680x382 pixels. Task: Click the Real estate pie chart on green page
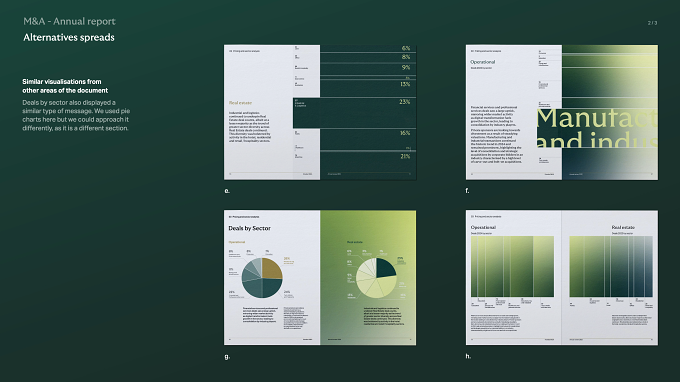[376, 278]
